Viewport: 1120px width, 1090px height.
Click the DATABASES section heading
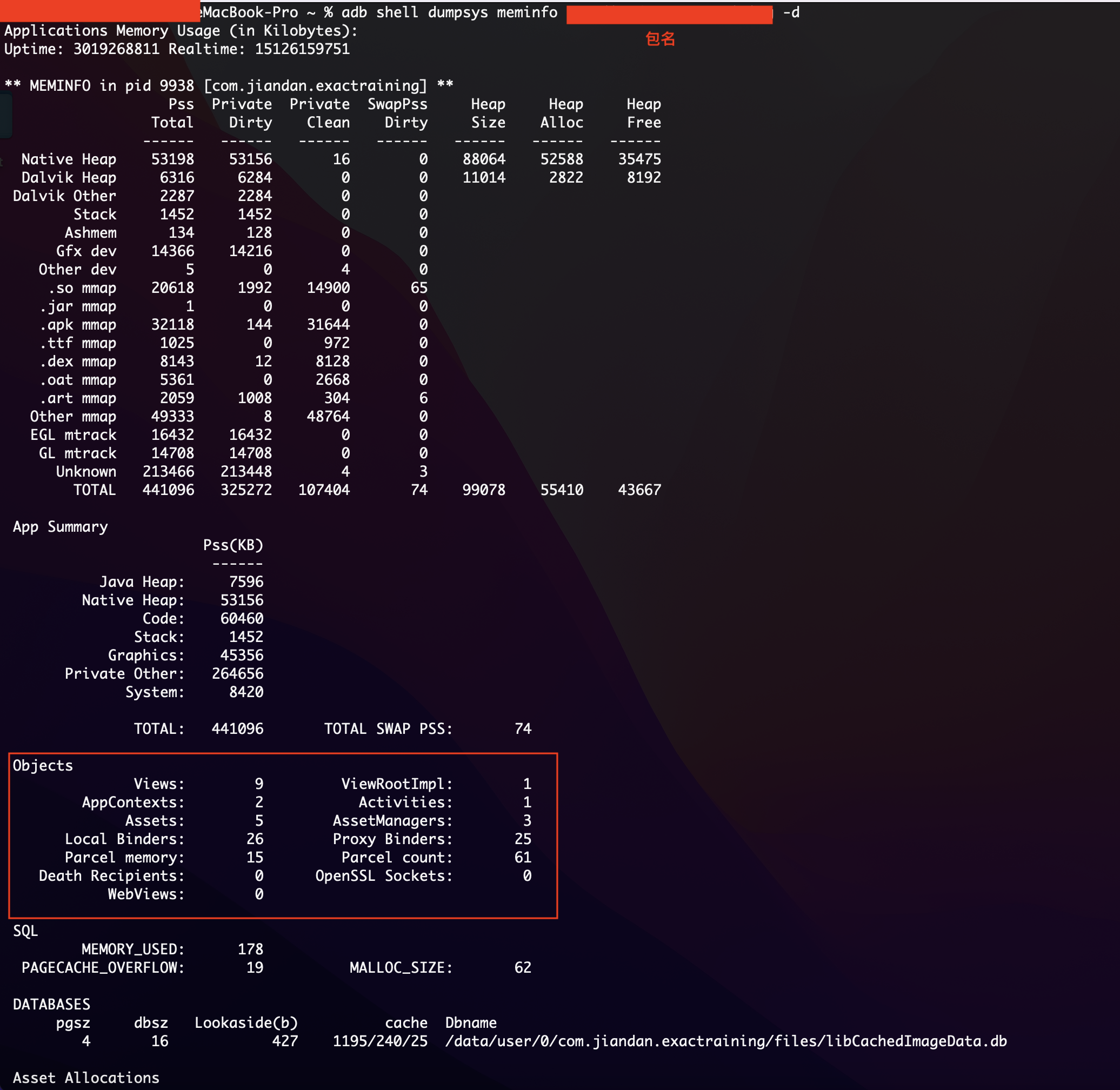point(51,1004)
